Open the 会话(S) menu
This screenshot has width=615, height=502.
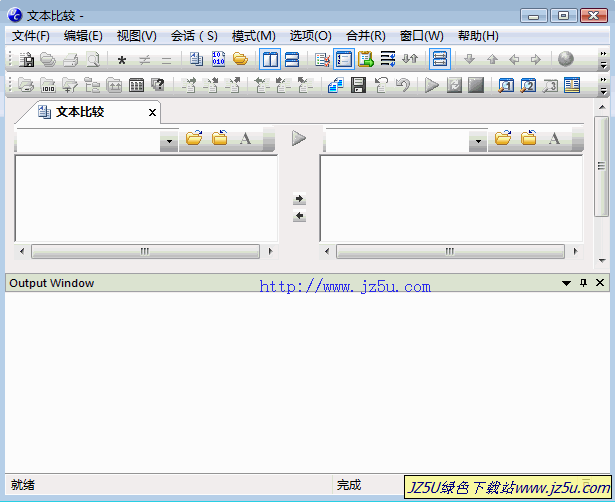point(194,36)
